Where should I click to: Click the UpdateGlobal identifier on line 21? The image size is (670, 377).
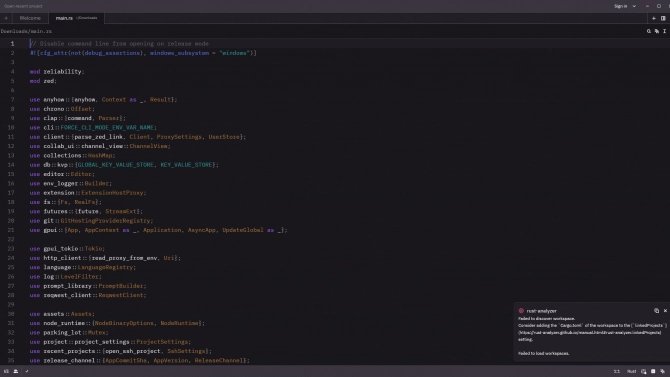coord(243,230)
